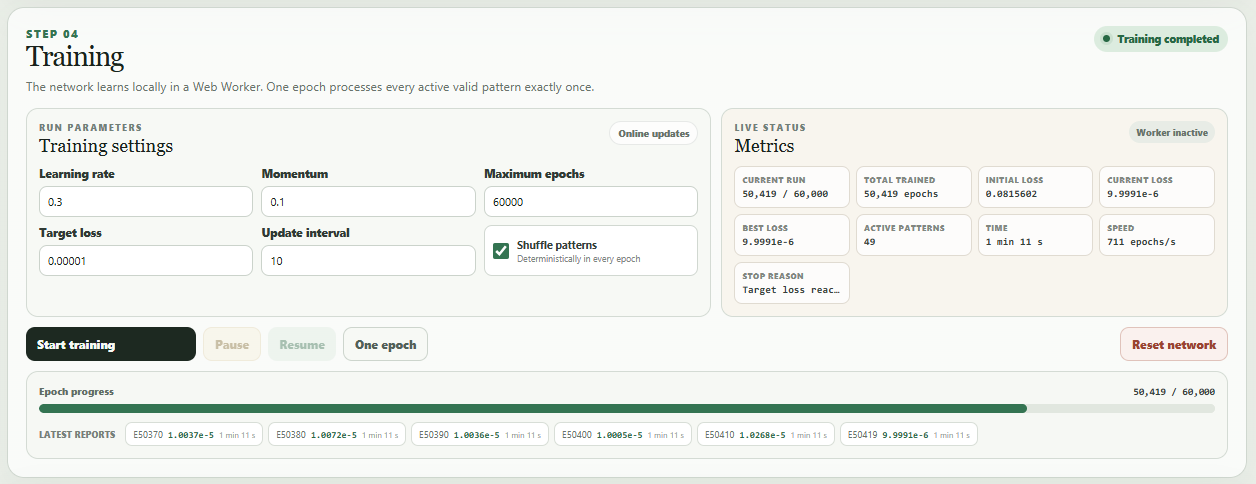Click the Online updates badge
The width and height of the screenshot is (1256, 484).
(x=654, y=134)
